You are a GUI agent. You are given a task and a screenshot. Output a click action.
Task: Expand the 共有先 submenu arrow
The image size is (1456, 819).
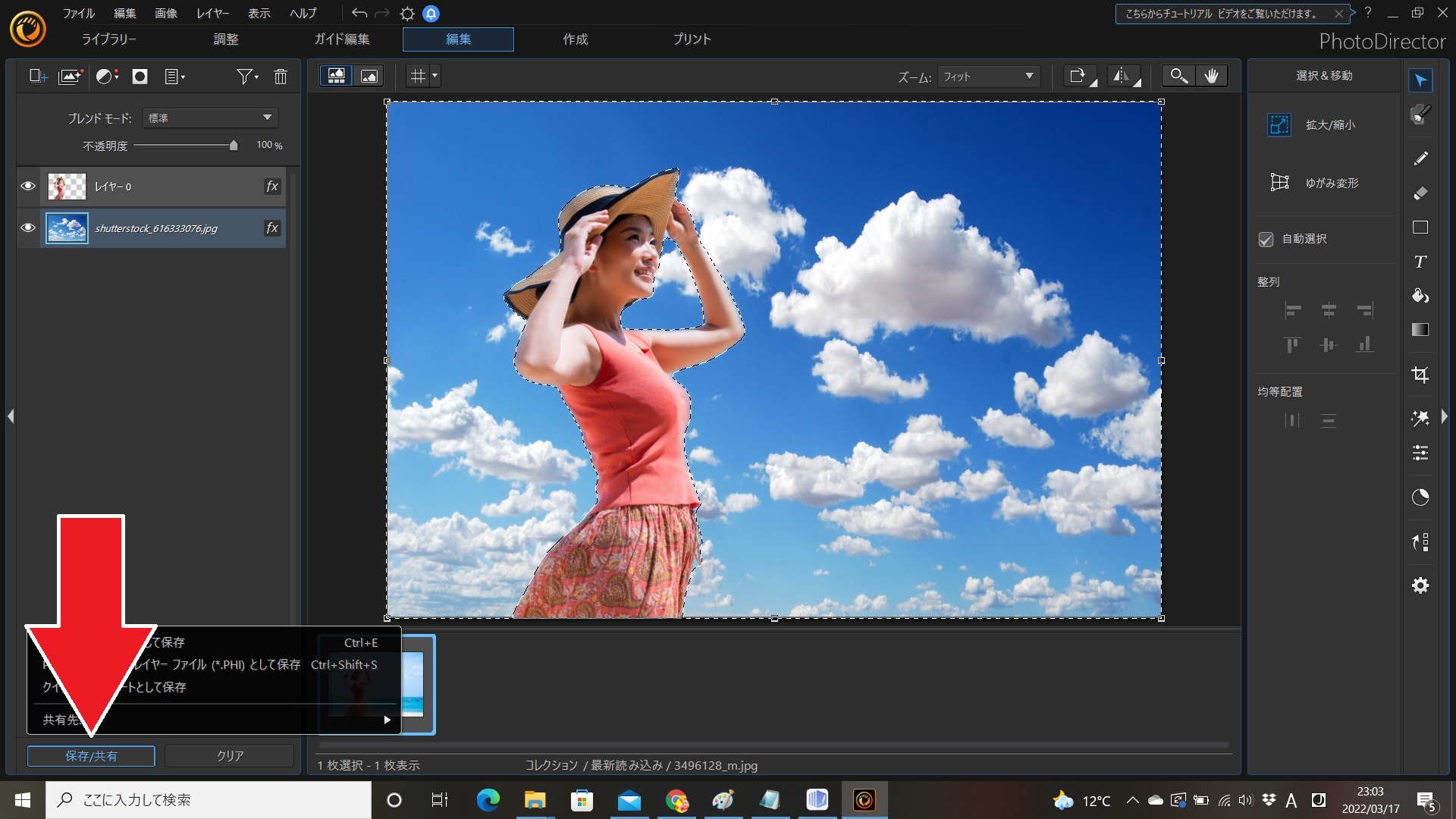[387, 720]
